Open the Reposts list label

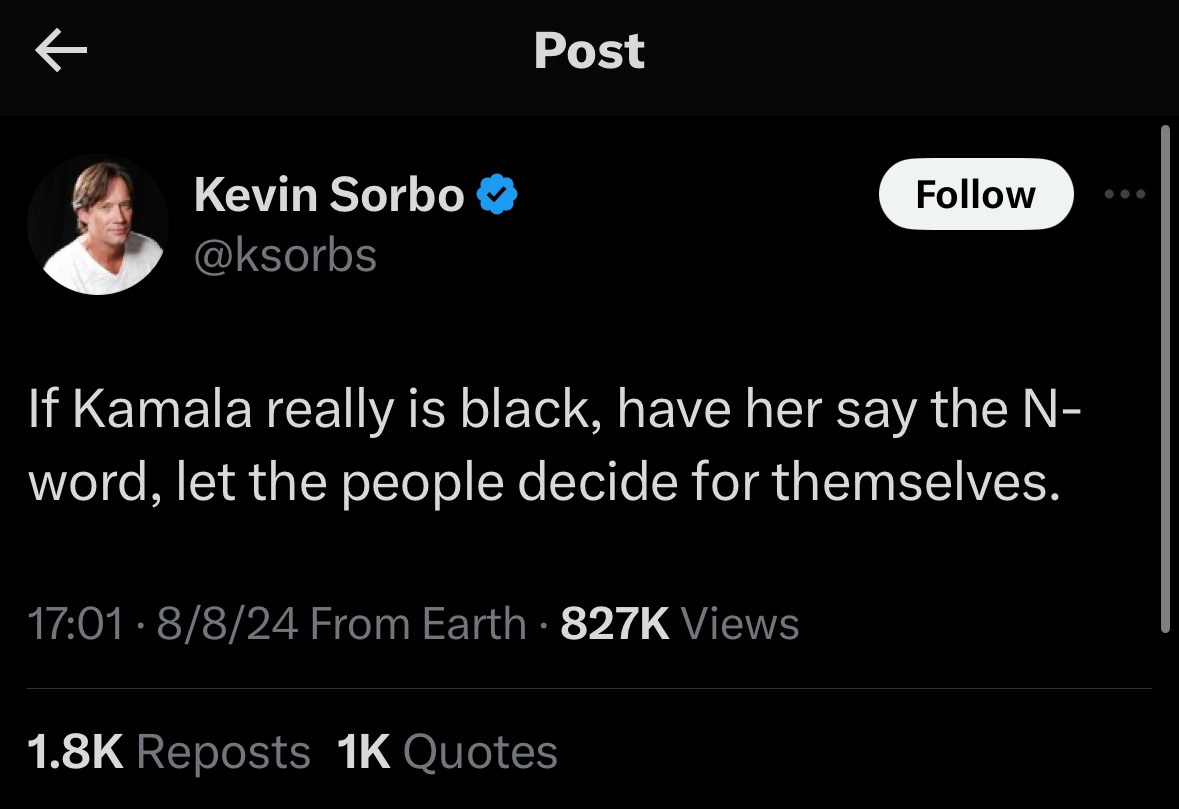point(223,752)
